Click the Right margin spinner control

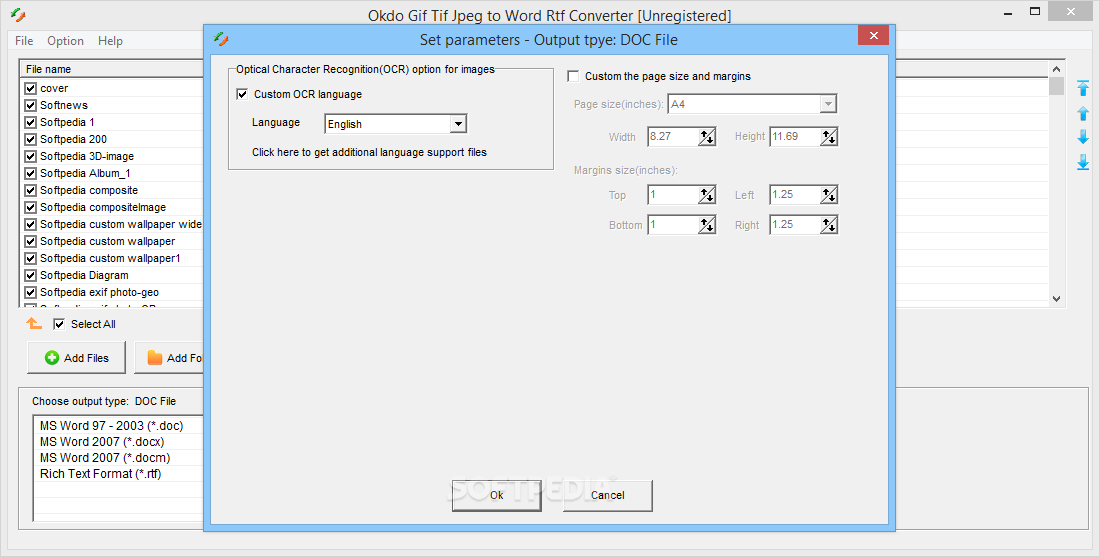[x=829, y=225]
